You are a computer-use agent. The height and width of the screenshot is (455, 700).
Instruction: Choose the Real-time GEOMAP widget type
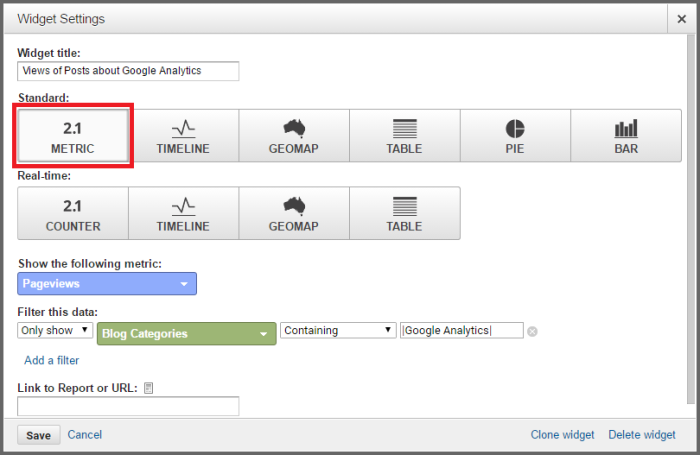coord(294,213)
